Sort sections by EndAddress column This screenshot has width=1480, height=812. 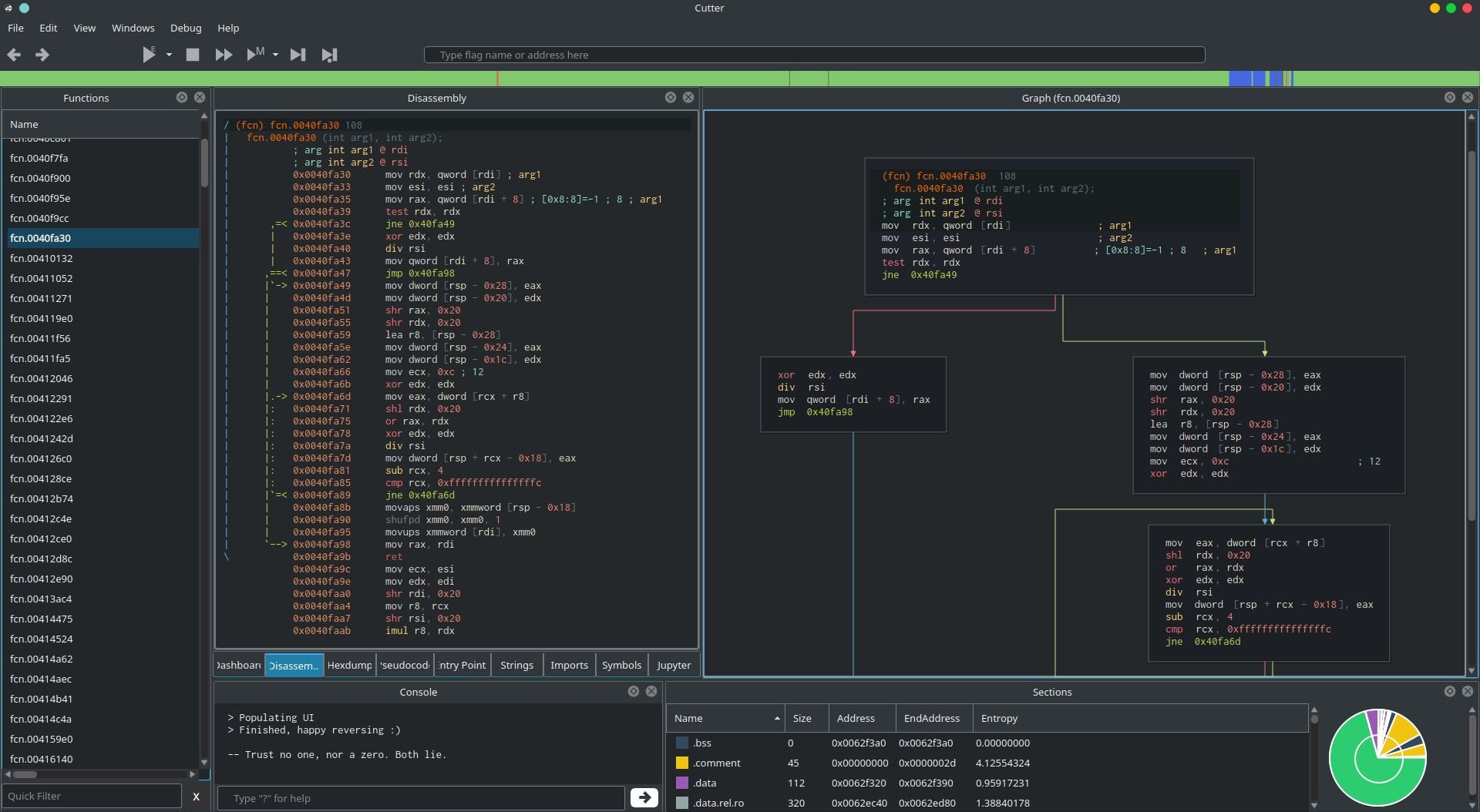click(x=934, y=718)
